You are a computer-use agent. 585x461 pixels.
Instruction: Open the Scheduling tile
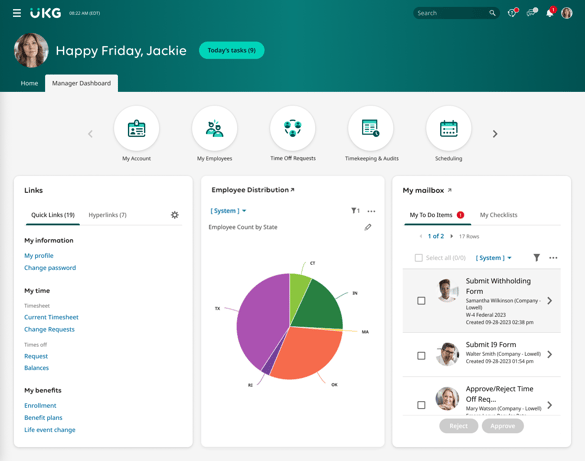448,129
